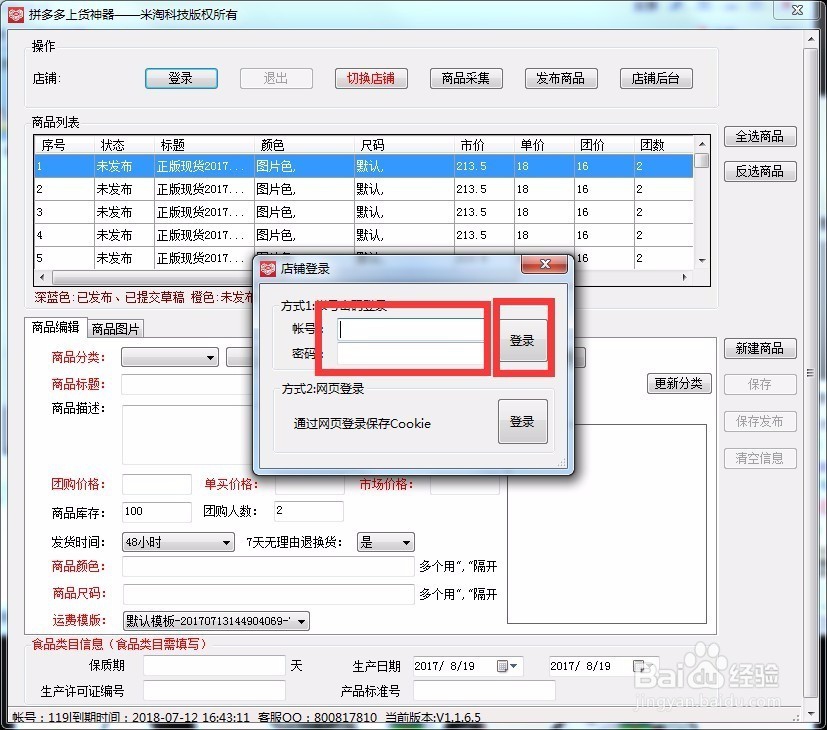
Task: Click the 商品尺码 input field
Action: point(268,594)
